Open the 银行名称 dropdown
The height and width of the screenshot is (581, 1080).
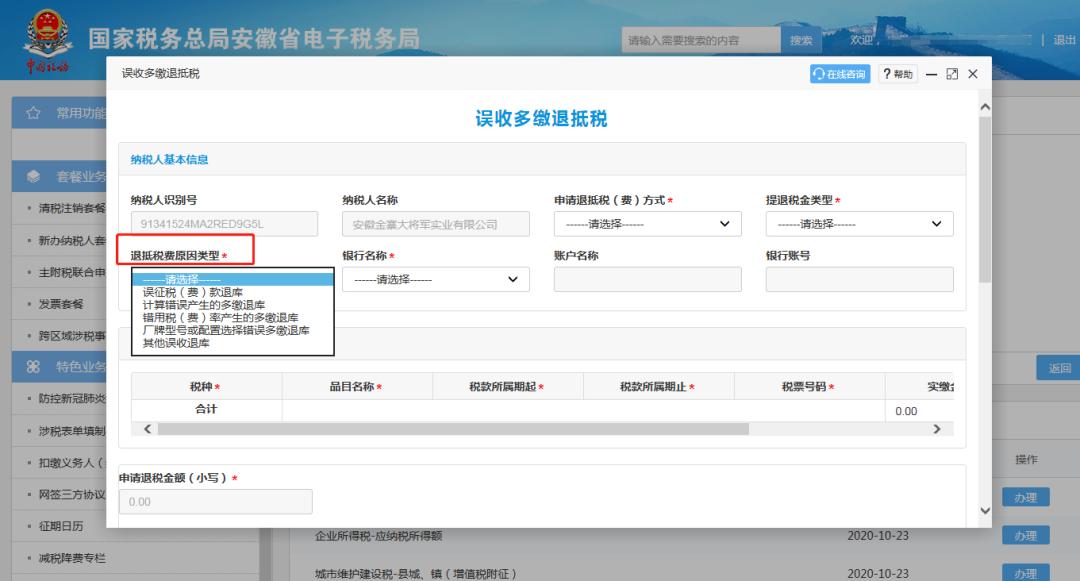click(435, 279)
